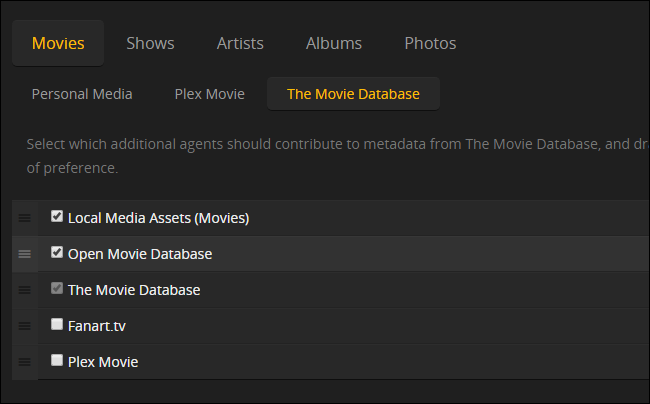Go to the Photos tab
The image size is (650, 404).
(430, 43)
